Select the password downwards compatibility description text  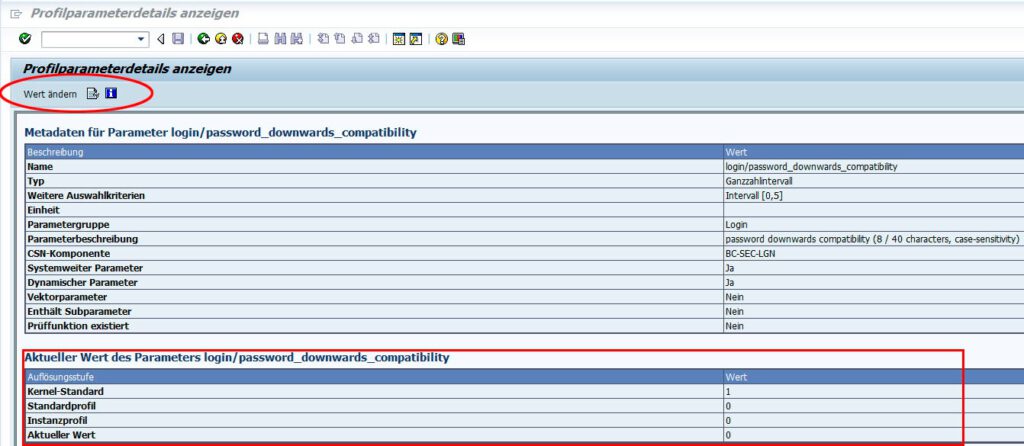pos(872,239)
